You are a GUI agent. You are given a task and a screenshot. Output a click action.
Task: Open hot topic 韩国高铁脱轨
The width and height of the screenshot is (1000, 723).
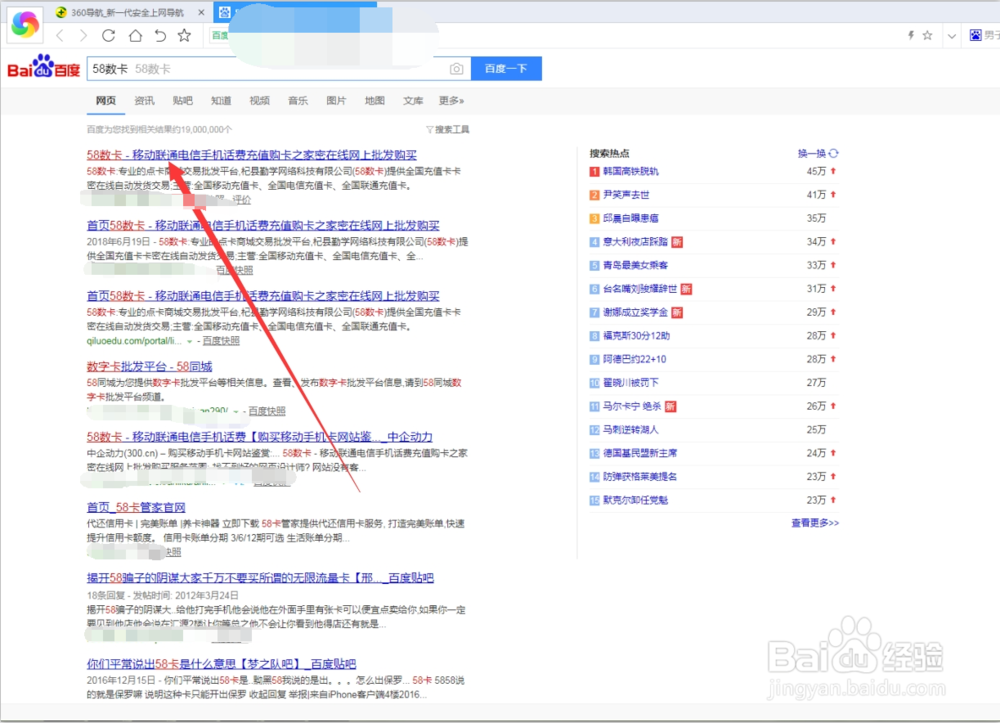tap(631, 172)
